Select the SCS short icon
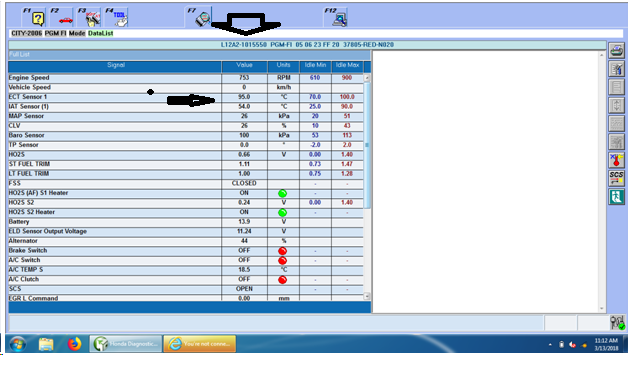Image resolution: width=628 pixels, height=384 pixels. pos(616,178)
